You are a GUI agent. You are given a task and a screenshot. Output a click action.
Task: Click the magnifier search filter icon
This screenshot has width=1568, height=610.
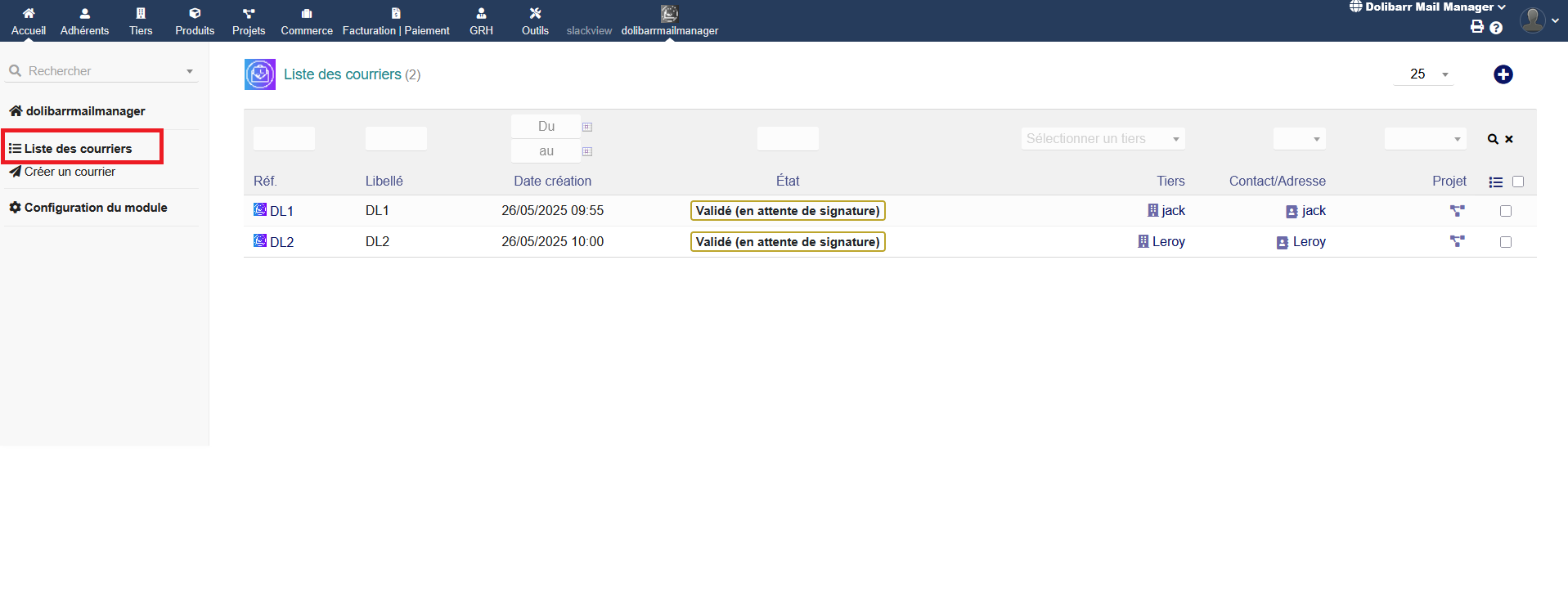click(x=1493, y=139)
